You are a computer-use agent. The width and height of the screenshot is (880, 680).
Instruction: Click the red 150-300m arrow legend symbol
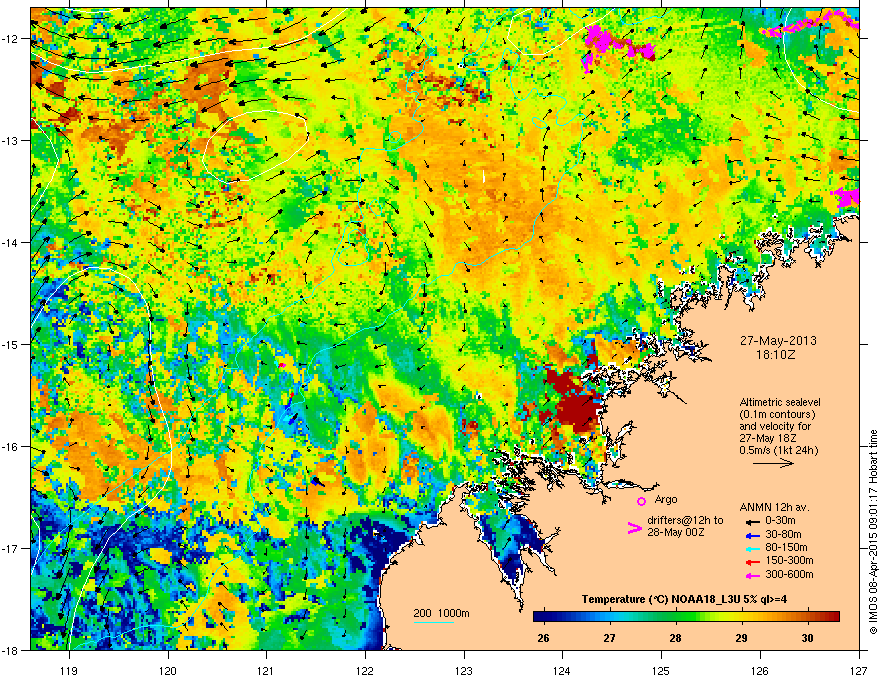(752, 562)
